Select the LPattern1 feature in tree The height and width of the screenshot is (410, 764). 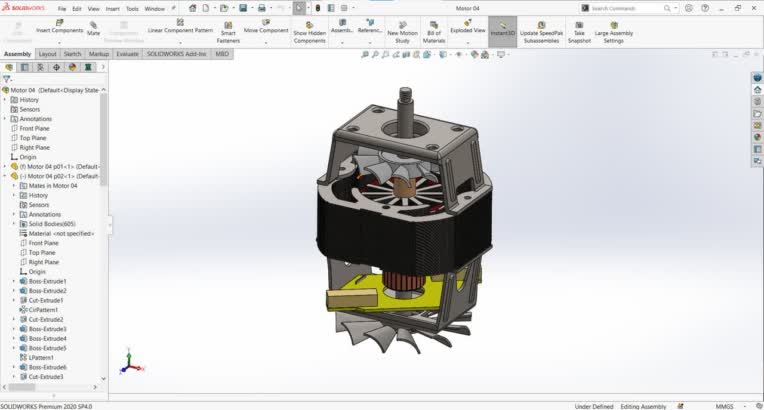click(37, 358)
